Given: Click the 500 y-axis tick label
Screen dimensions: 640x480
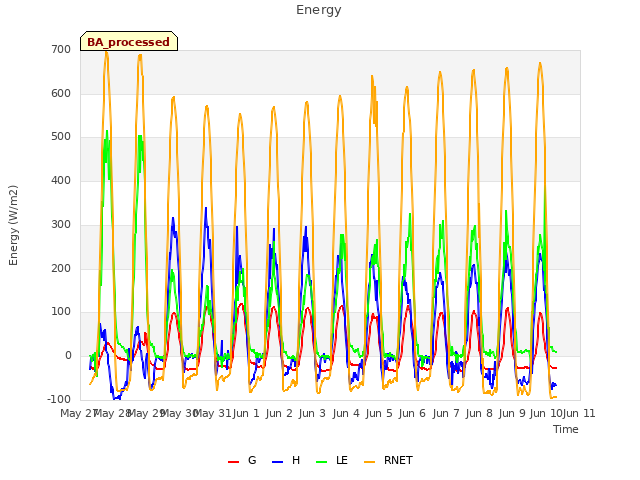Looking at the screenshot, I should pyautogui.click(x=61, y=137).
